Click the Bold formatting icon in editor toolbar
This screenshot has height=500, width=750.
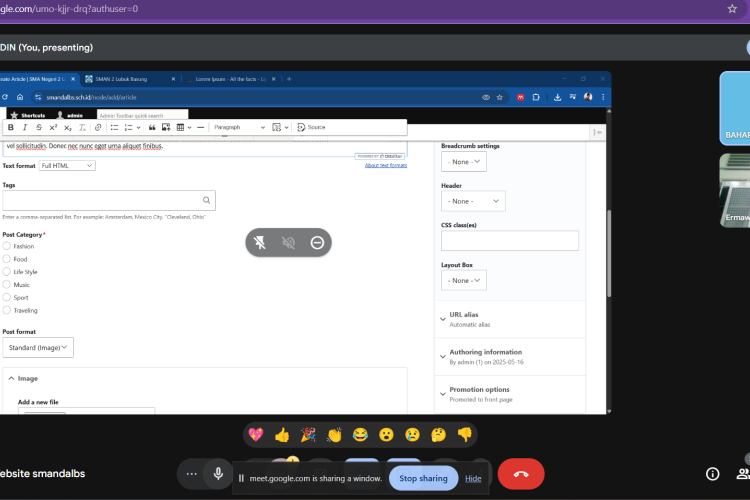tap(11, 128)
